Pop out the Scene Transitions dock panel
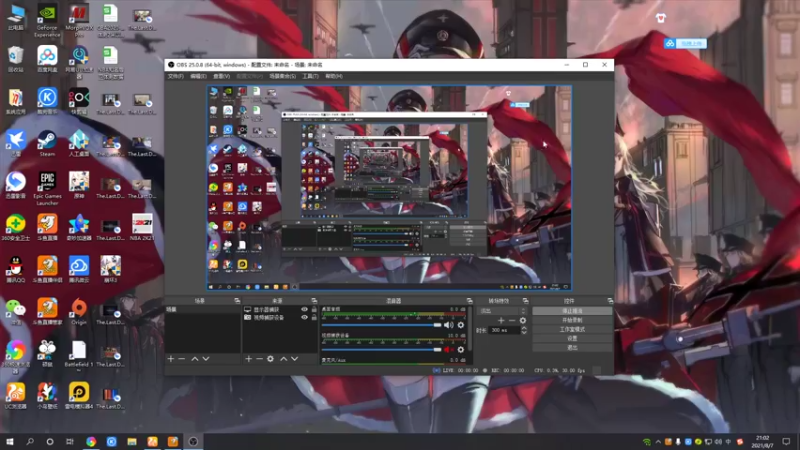Viewport: 800px width, 450px height. point(526,301)
